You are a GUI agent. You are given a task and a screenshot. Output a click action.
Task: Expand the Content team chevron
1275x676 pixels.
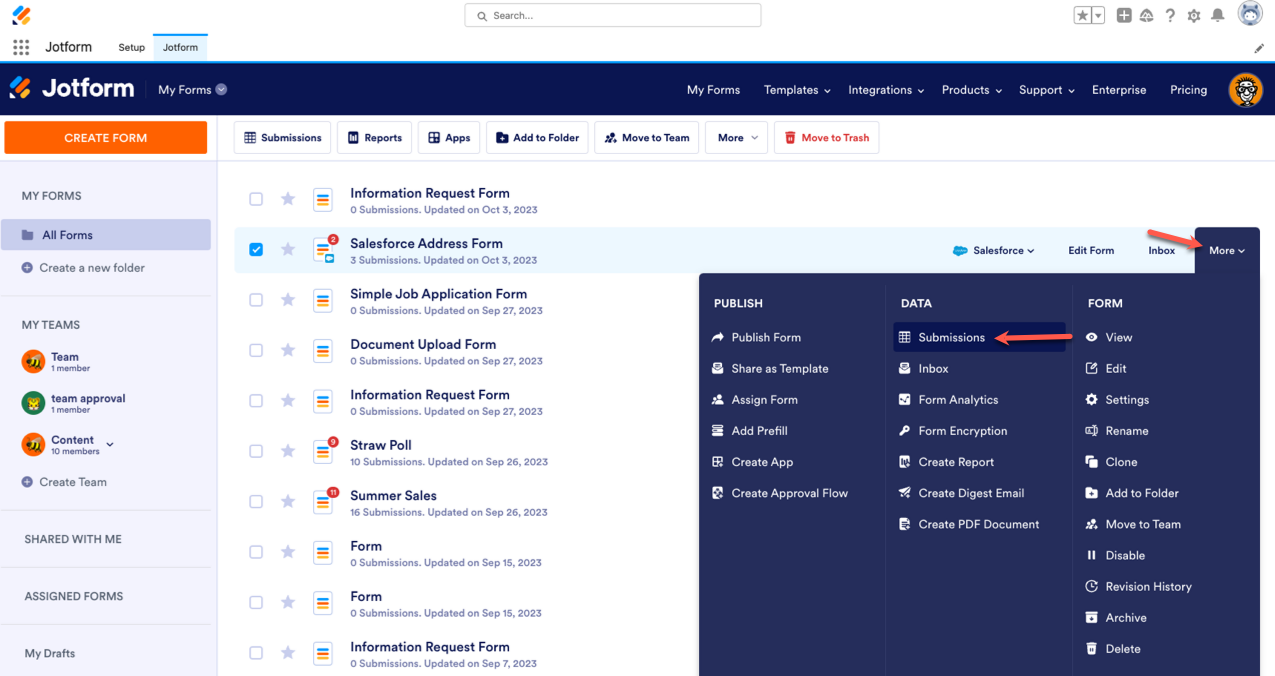(x=110, y=444)
